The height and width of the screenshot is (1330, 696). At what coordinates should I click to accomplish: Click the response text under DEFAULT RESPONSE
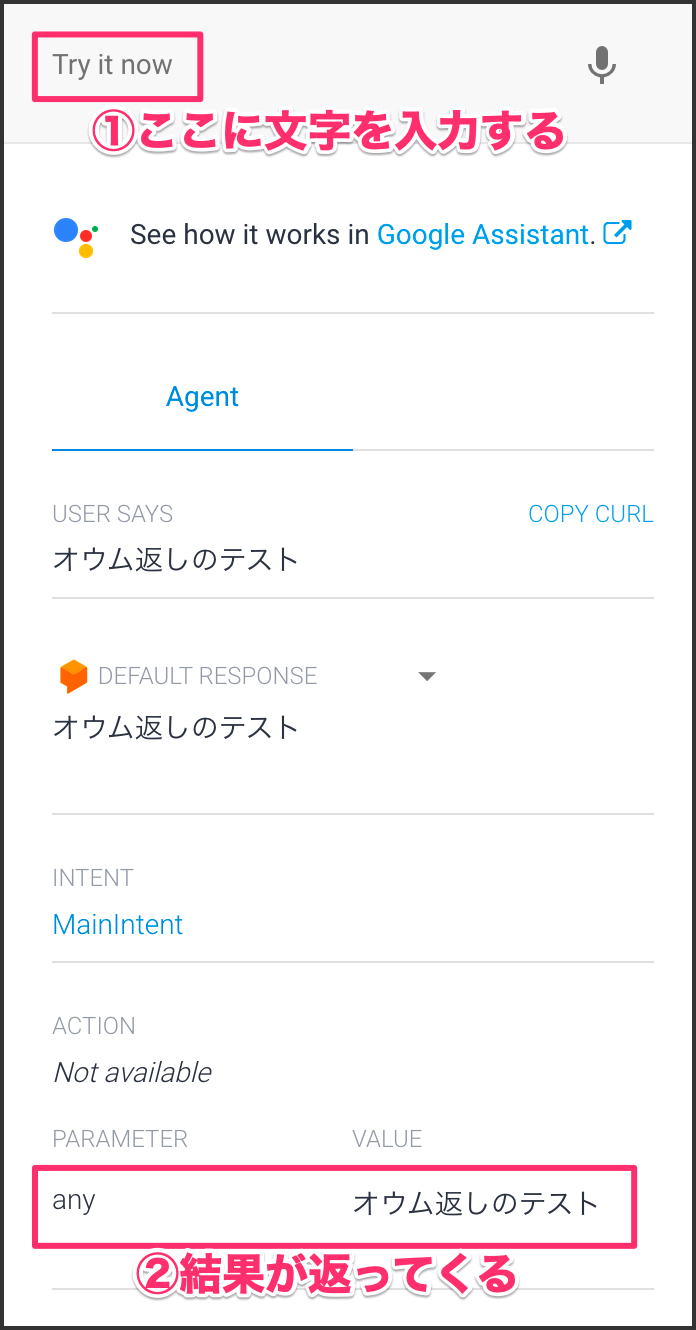[176, 727]
